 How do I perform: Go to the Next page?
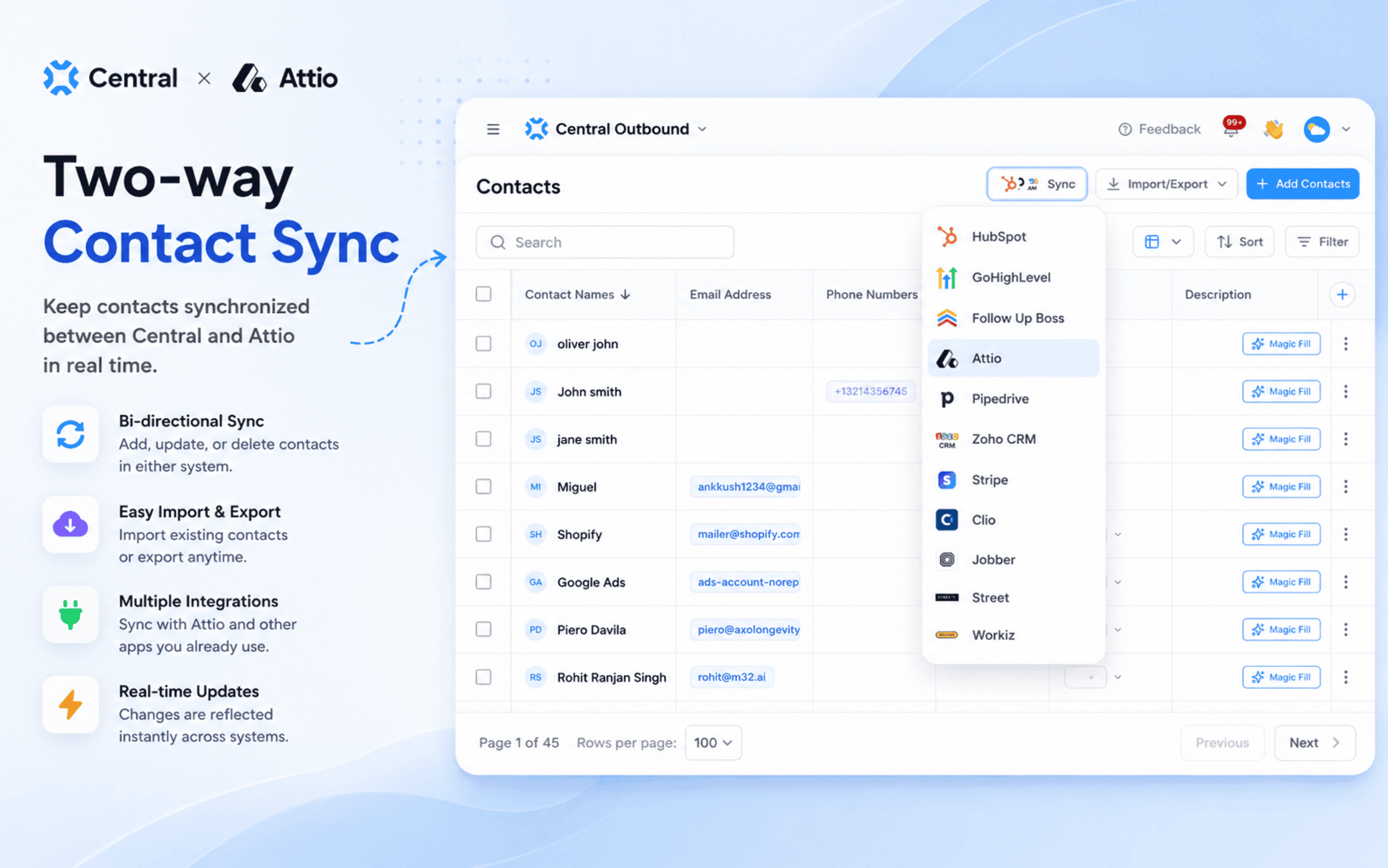click(1315, 743)
